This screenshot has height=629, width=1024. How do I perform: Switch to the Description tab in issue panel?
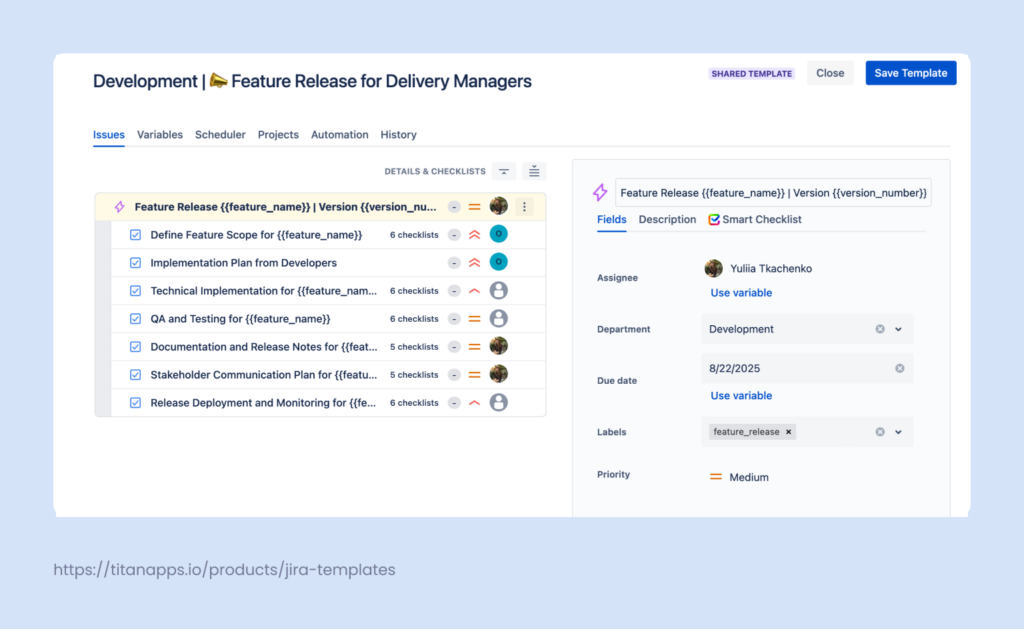667,219
